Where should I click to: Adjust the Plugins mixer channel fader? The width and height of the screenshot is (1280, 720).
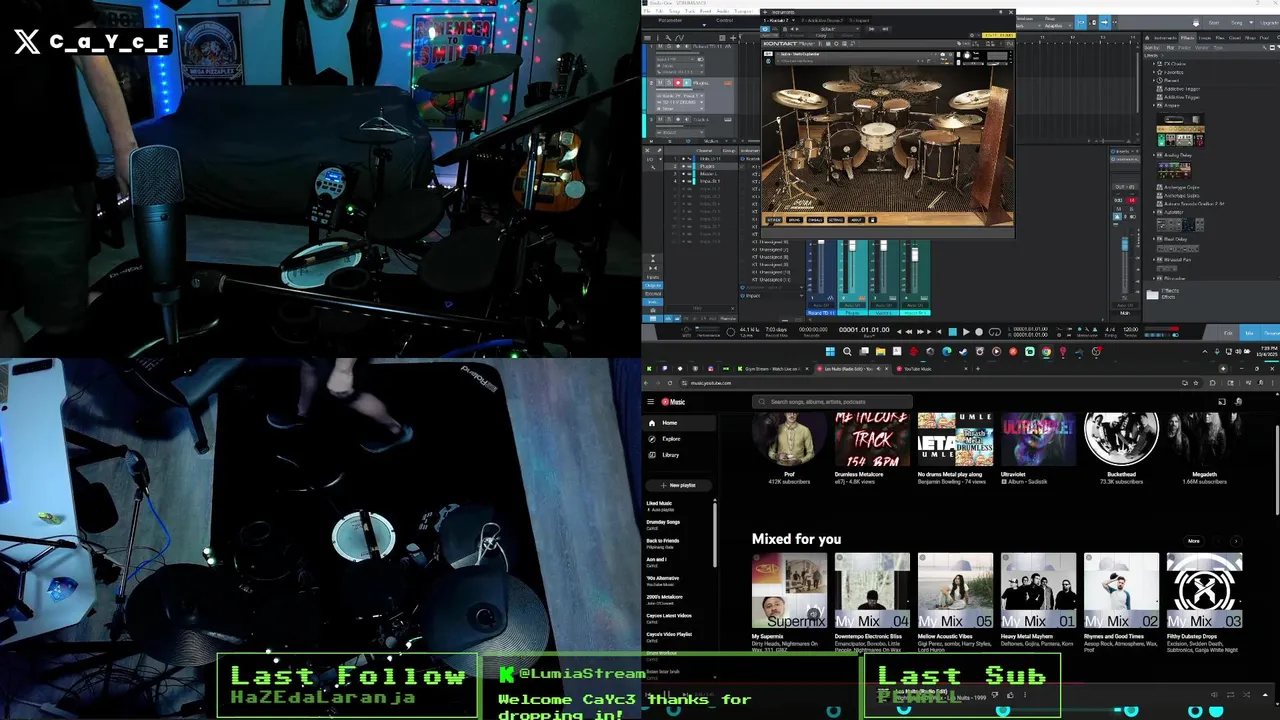point(853,247)
